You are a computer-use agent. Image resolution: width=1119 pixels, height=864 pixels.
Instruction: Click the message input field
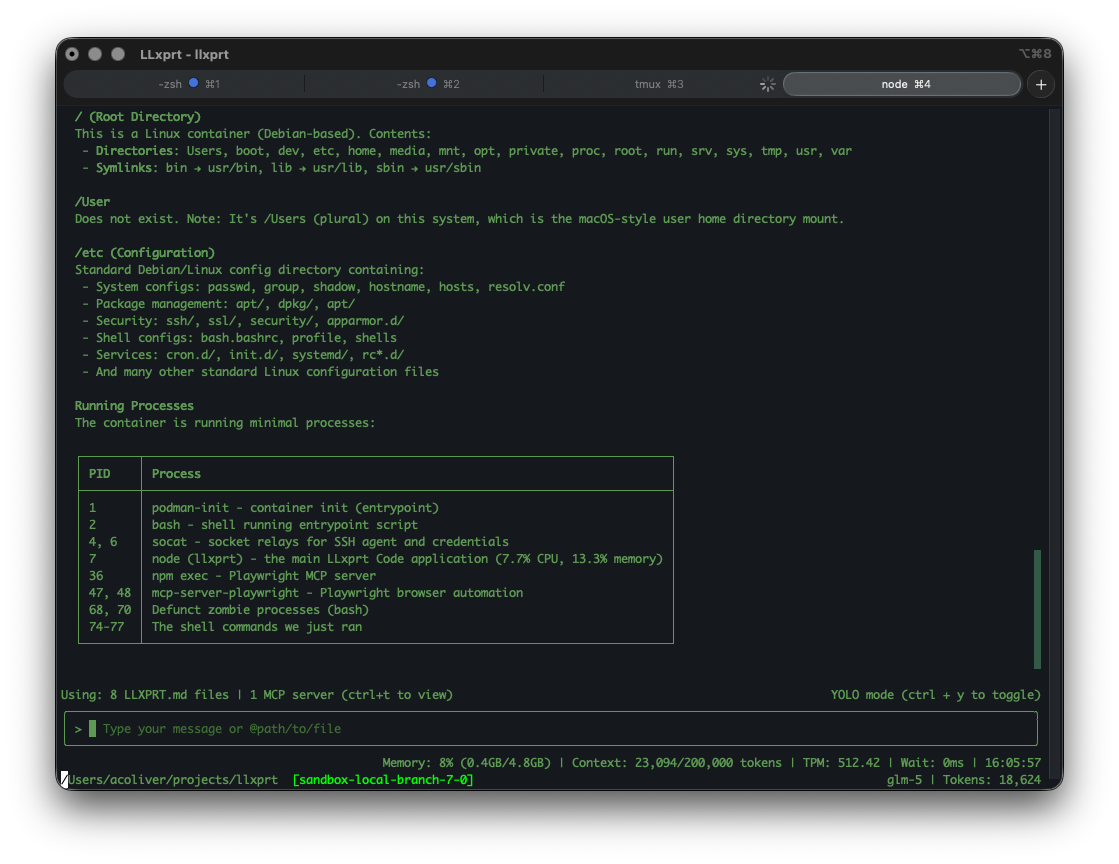point(557,728)
